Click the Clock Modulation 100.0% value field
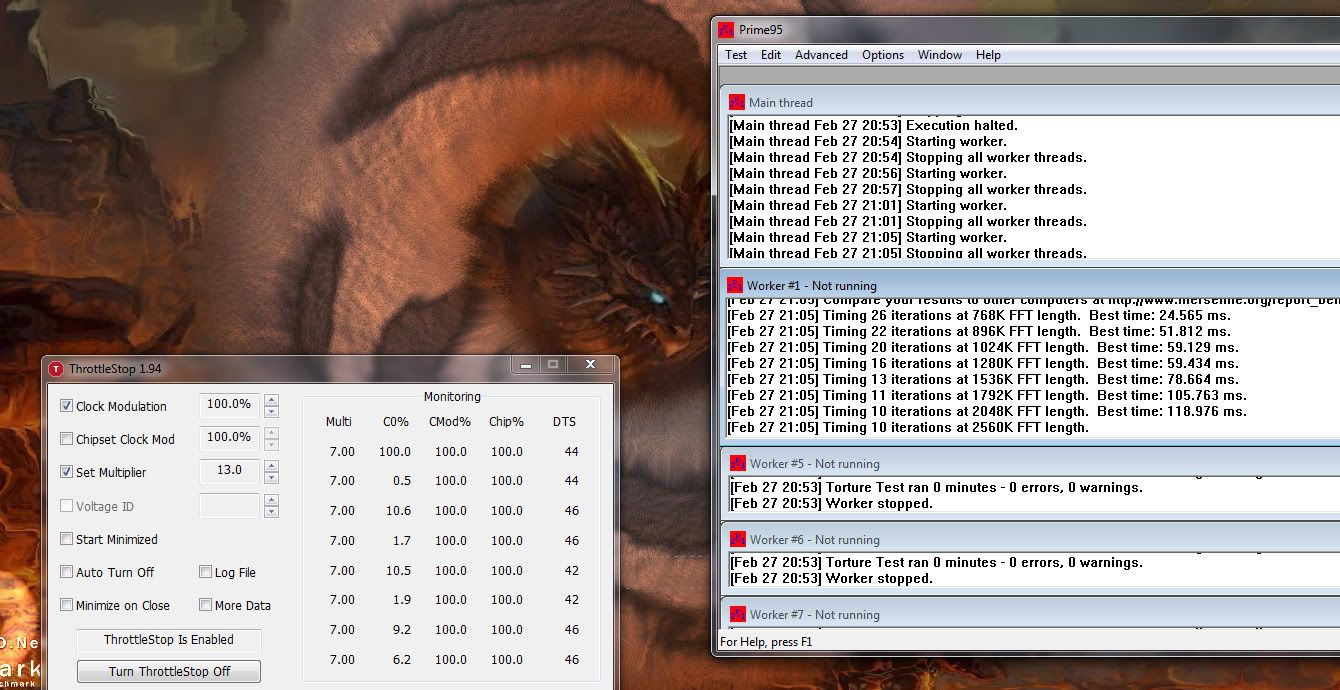The image size is (1340, 690). click(229, 405)
